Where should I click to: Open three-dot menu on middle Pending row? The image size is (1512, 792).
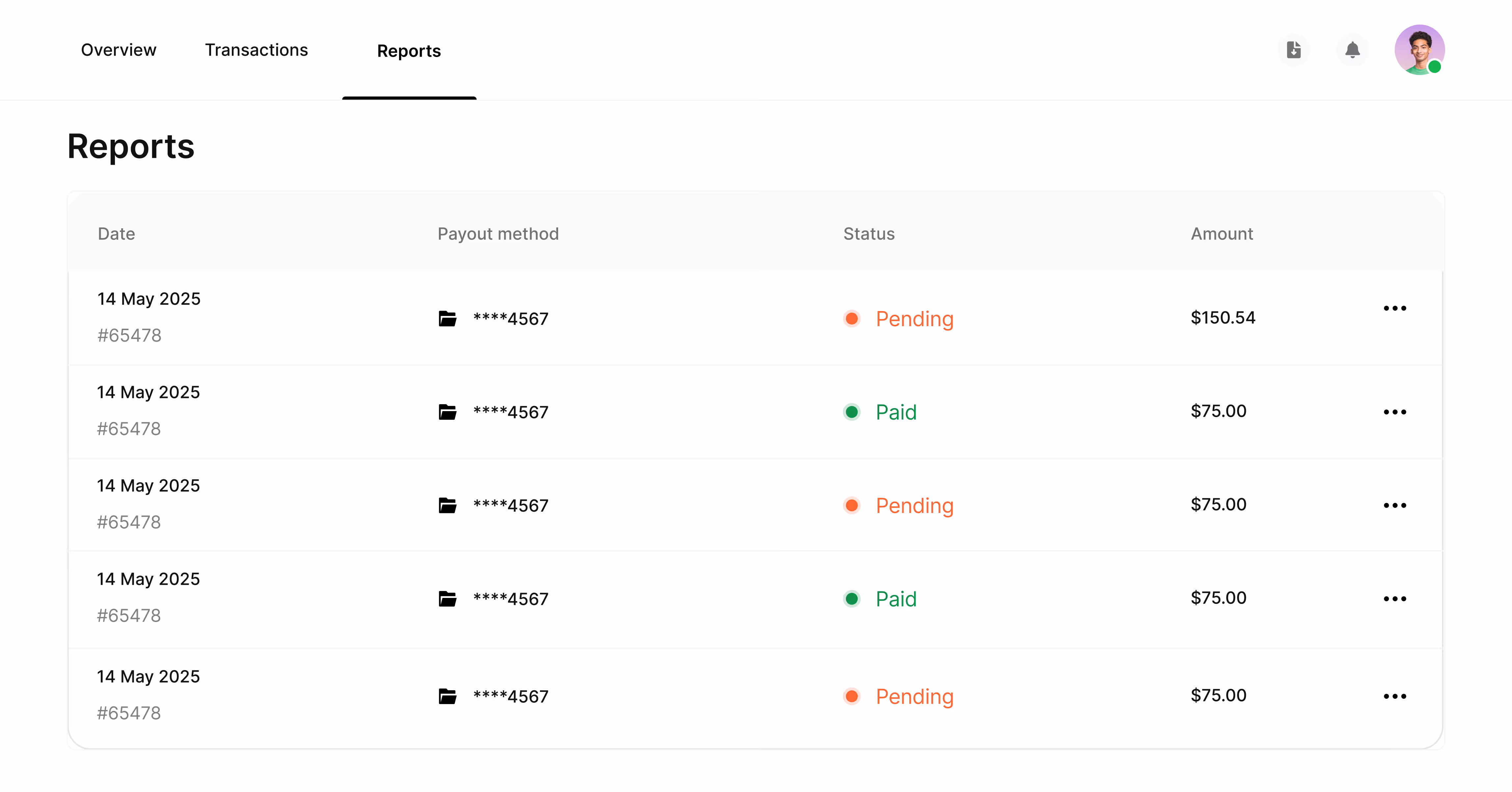(x=1394, y=505)
